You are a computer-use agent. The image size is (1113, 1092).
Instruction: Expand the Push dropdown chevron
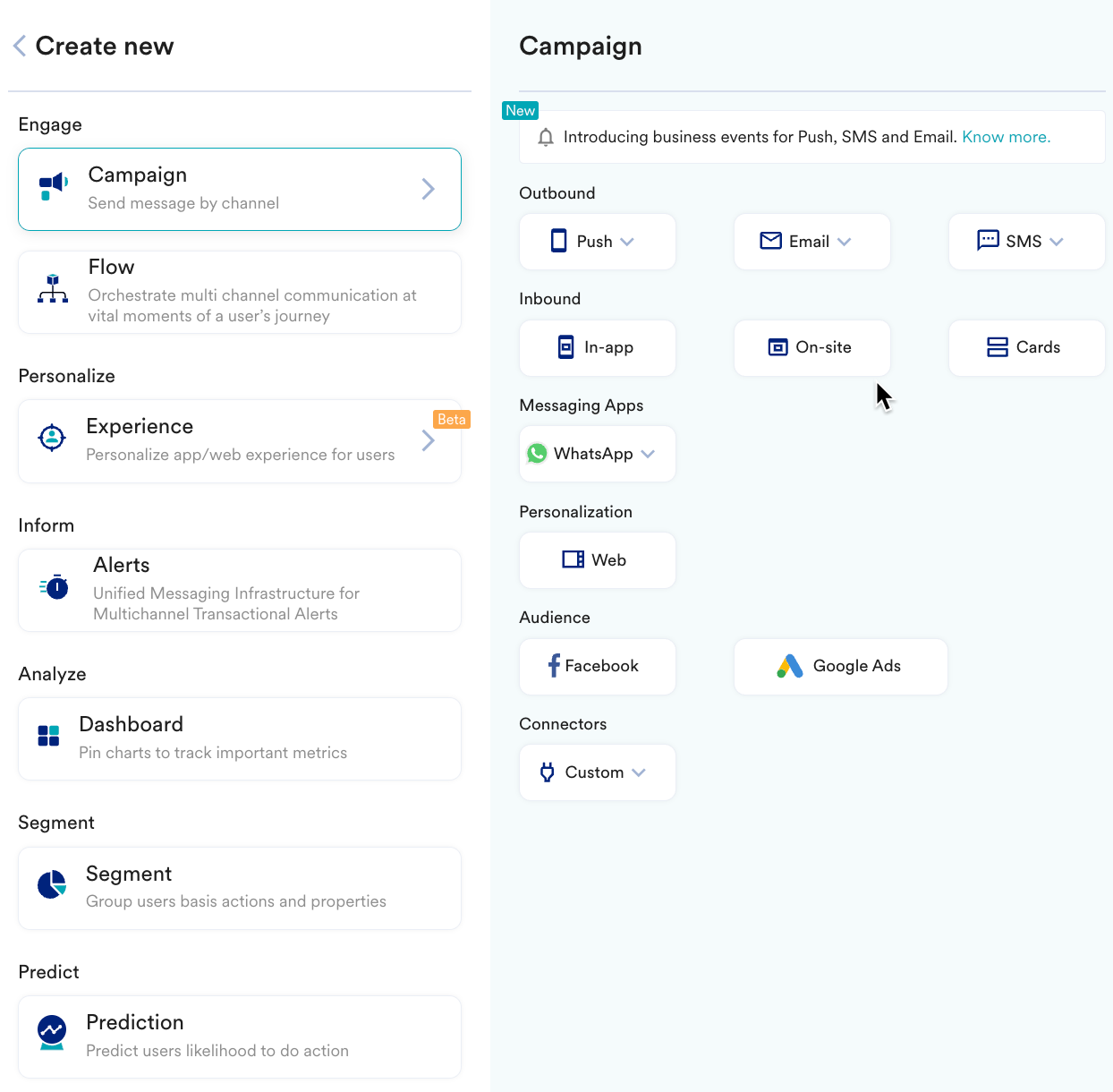(627, 242)
